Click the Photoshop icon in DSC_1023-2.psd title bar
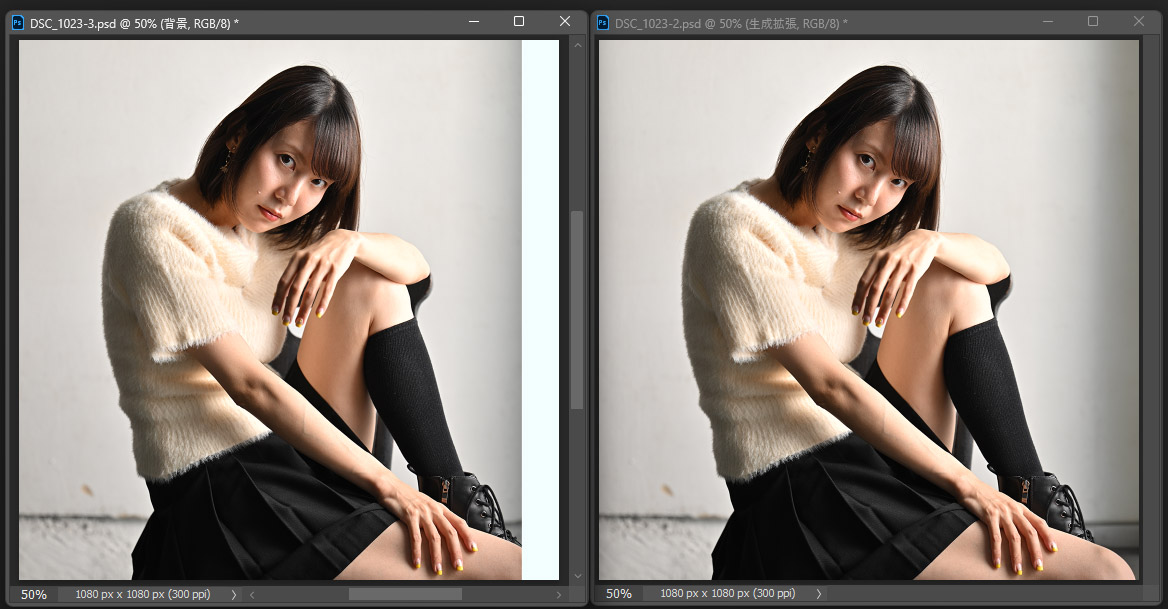 602,23
